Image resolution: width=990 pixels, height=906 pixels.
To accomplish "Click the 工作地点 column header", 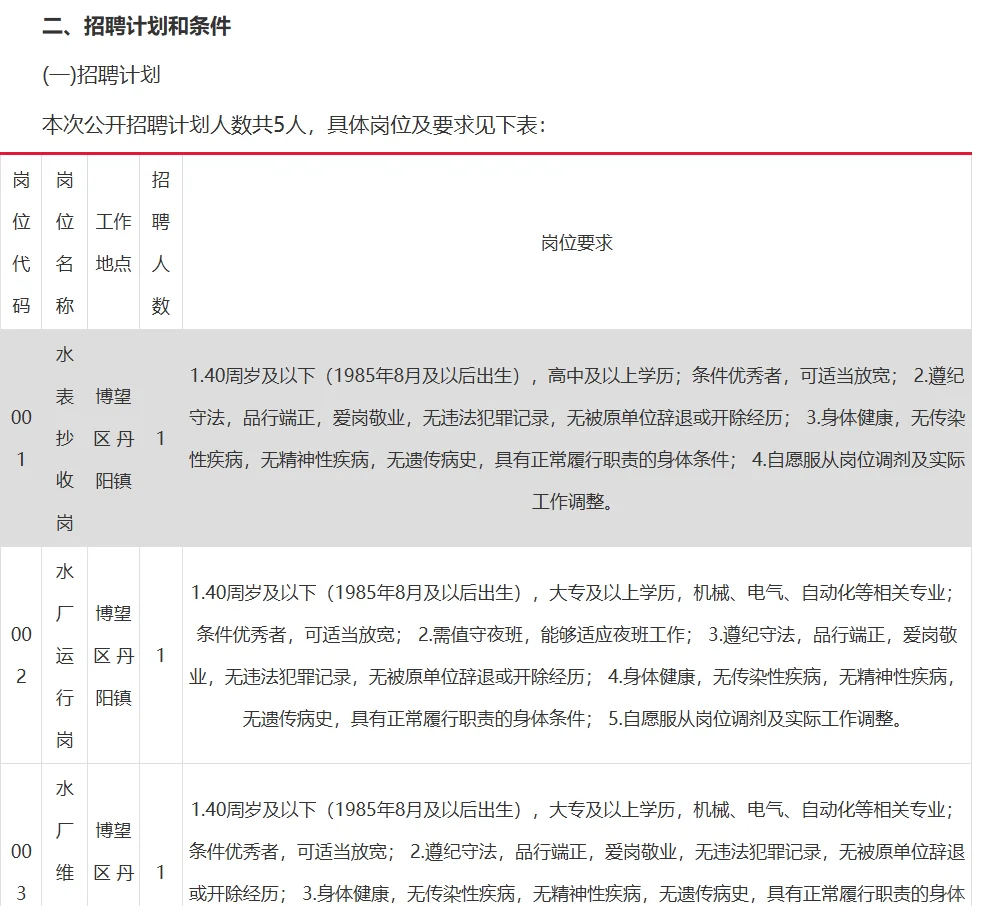I will coord(112,242).
